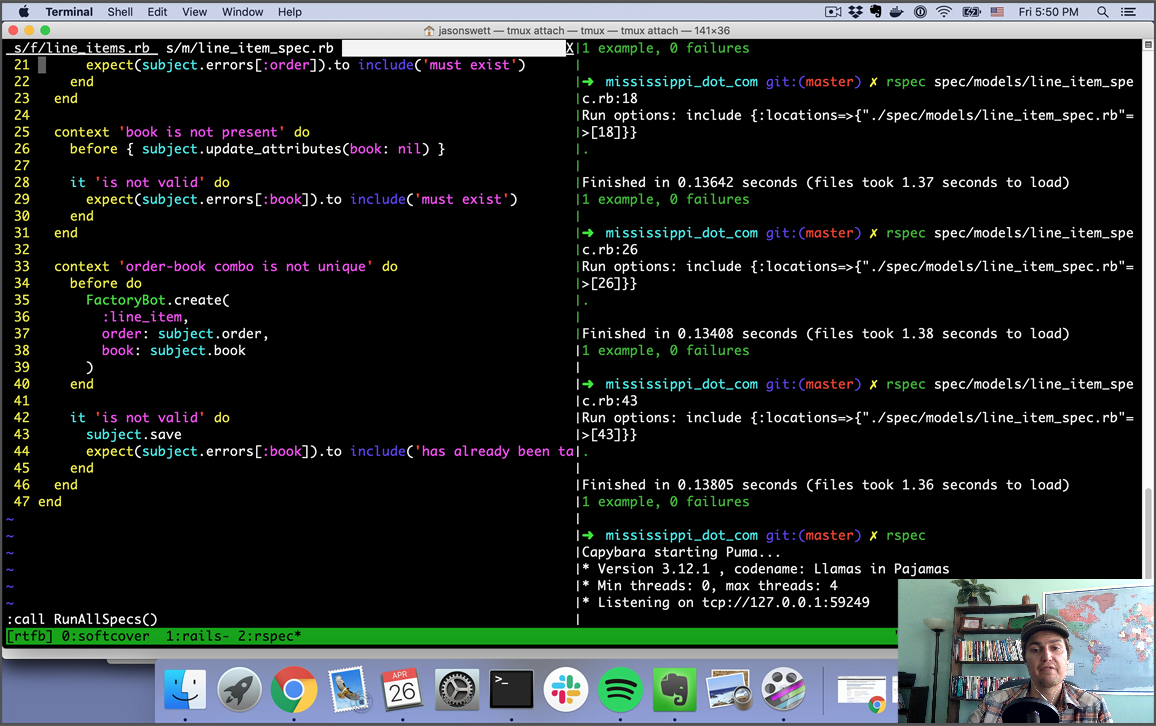Open Calendar showing APR 26 in Dock

[x=403, y=689]
